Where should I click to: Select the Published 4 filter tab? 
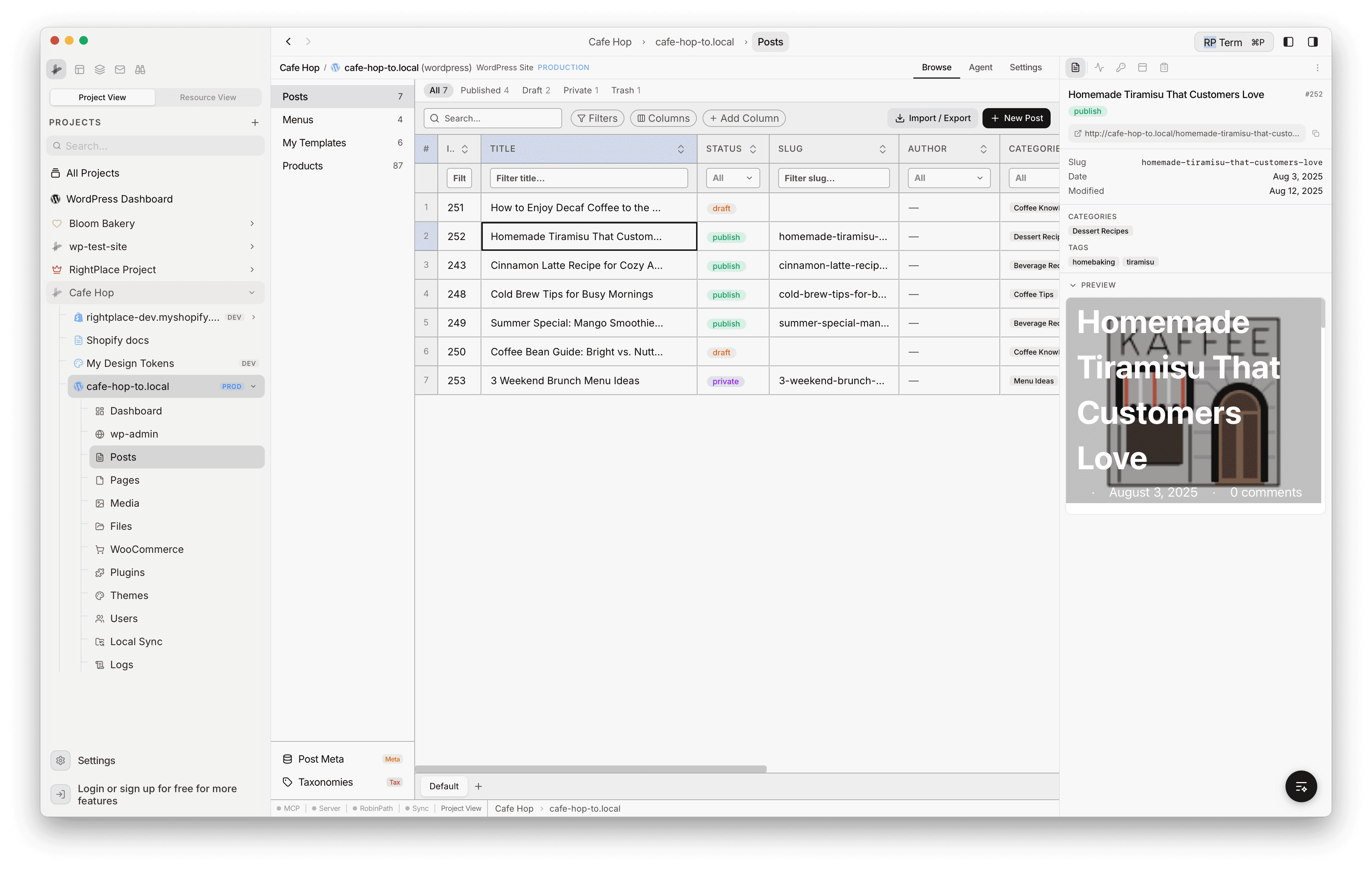(x=485, y=90)
